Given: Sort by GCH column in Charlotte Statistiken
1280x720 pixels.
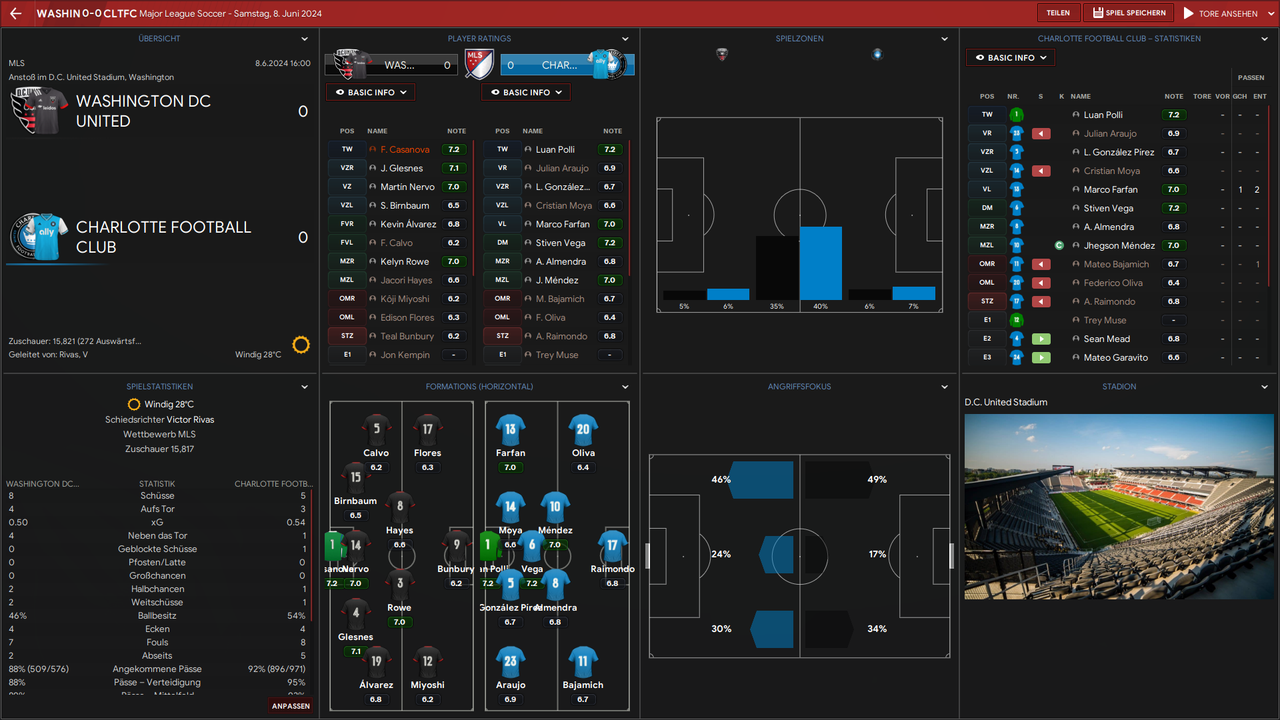Looking at the screenshot, I should pyautogui.click(x=1240, y=97).
